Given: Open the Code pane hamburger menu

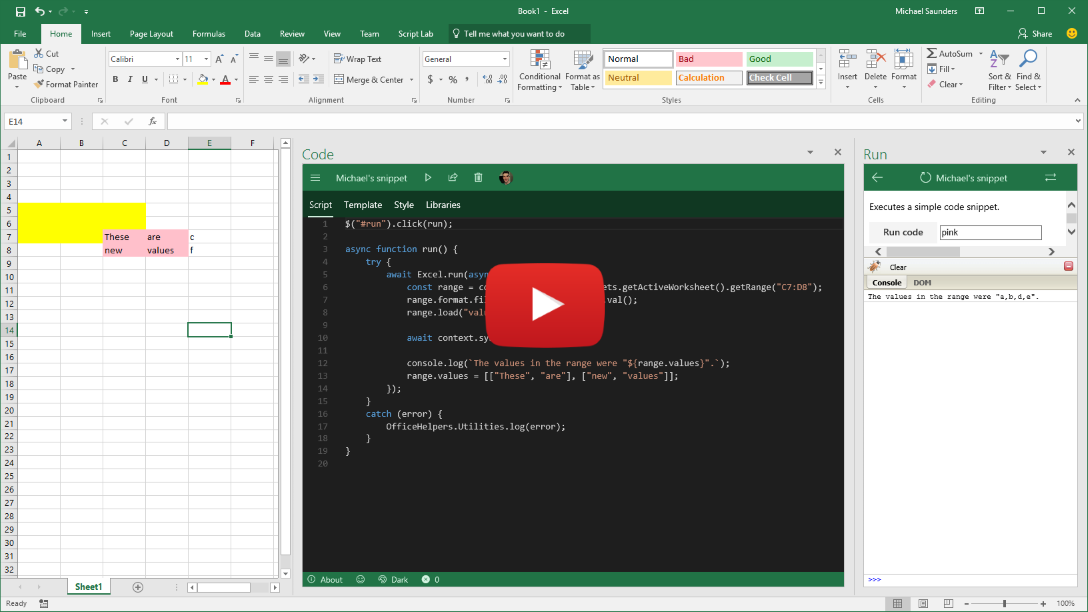Looking at the screenshot, I should click(x=315, y=178).
